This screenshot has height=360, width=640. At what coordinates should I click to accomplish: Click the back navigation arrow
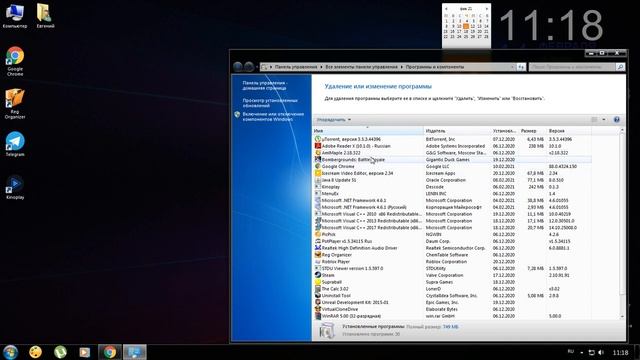(x=238, y=67)
